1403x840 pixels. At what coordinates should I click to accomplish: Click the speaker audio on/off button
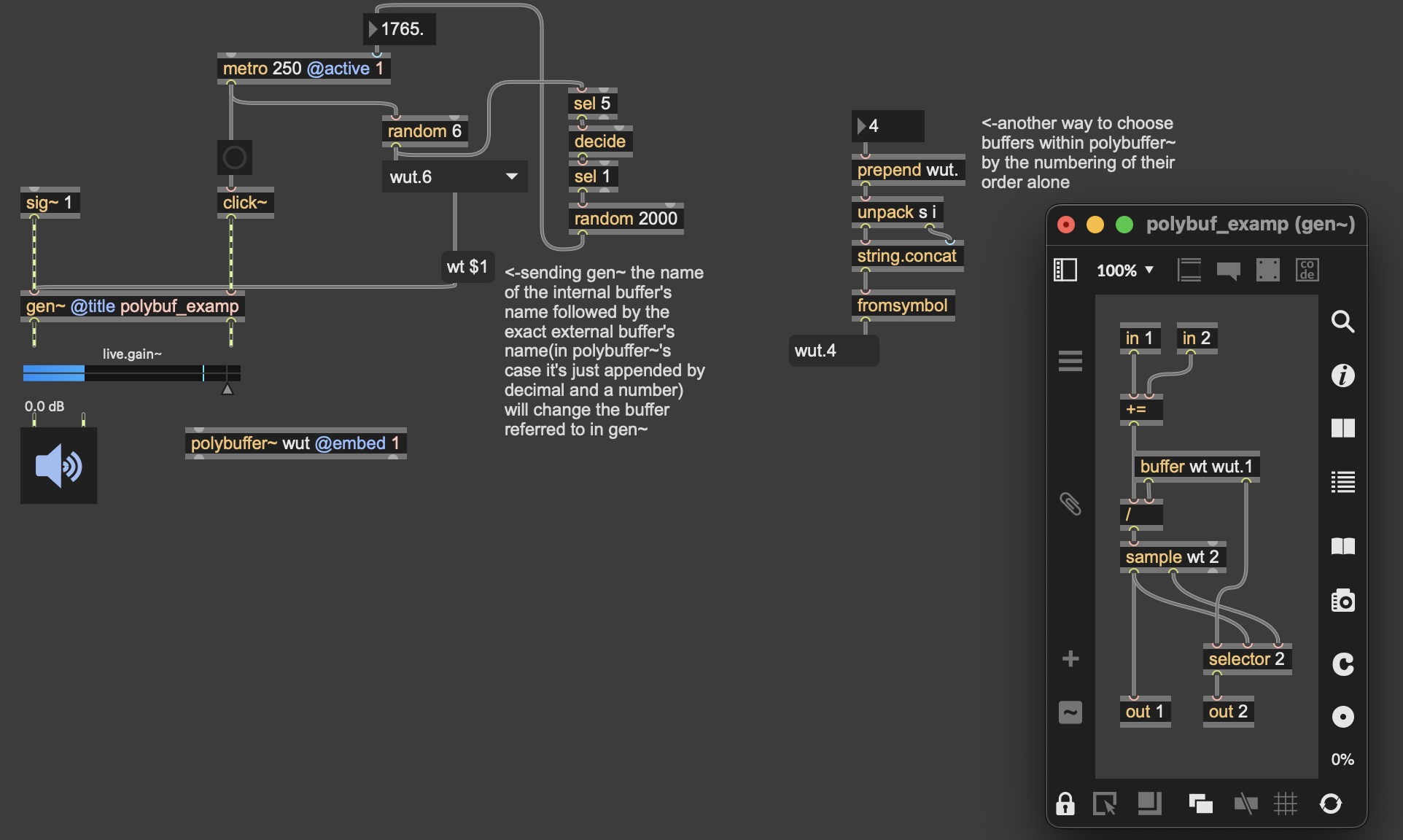pyautogui.click(x=58, y=466)
